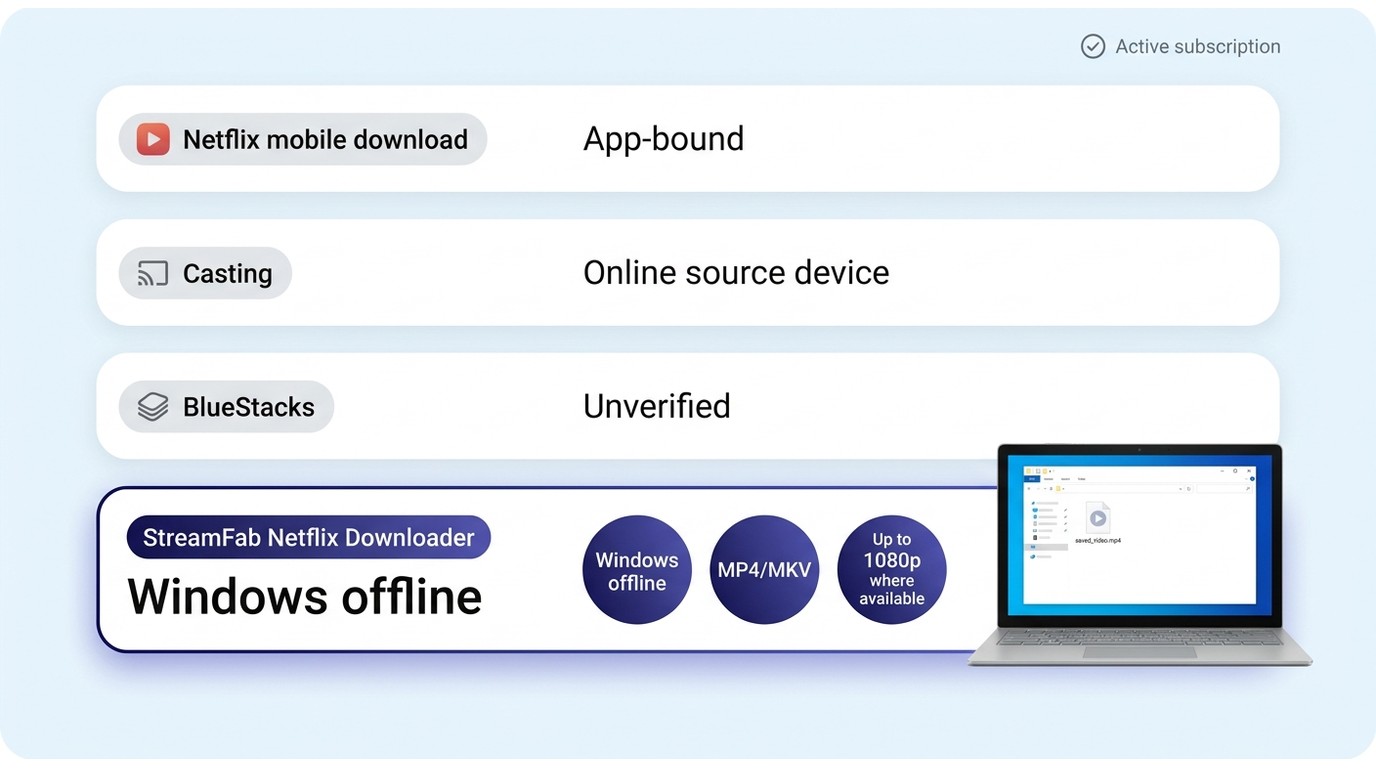Click the Up to 1080p where available badge
The image size is (1376, 768).
tap(892, 570)
